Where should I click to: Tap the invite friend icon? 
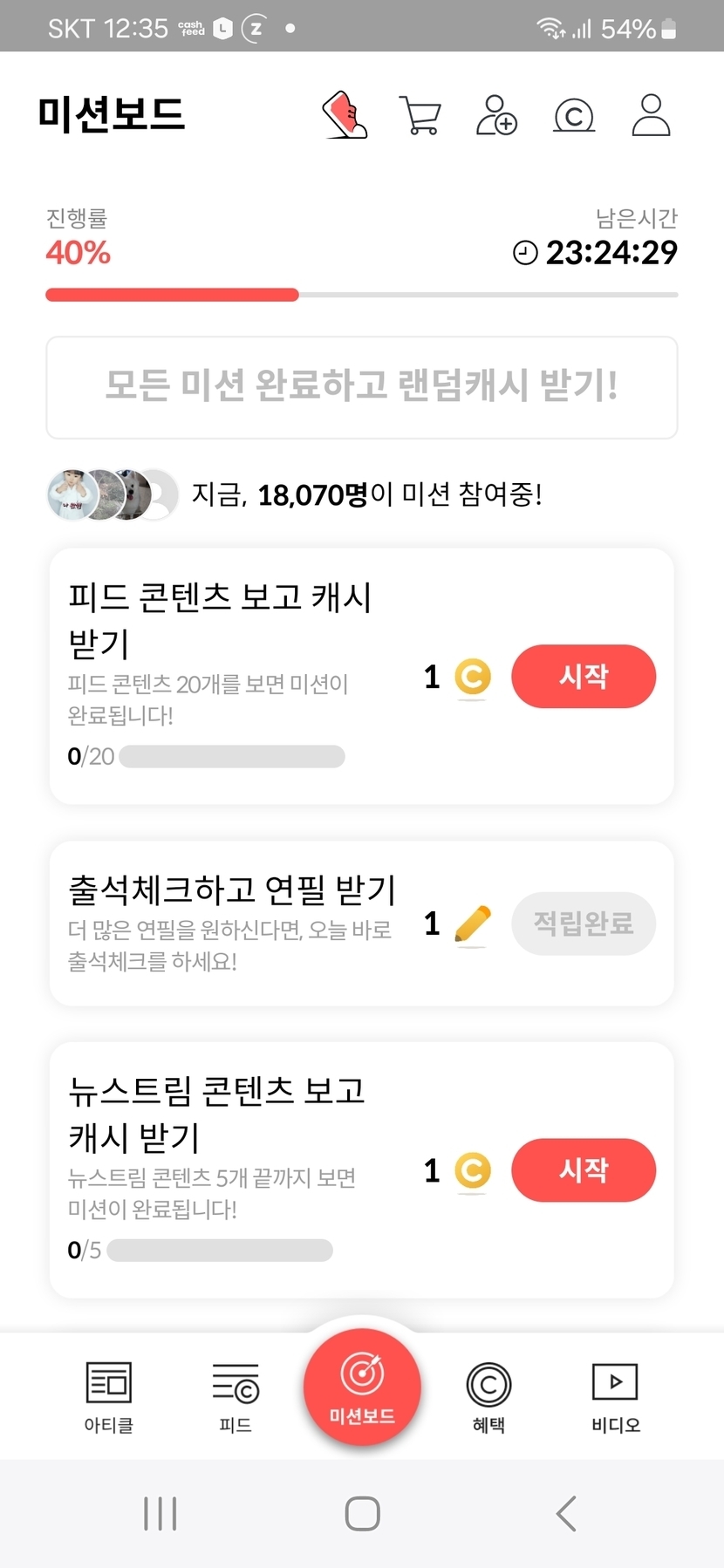click(496, 115)
